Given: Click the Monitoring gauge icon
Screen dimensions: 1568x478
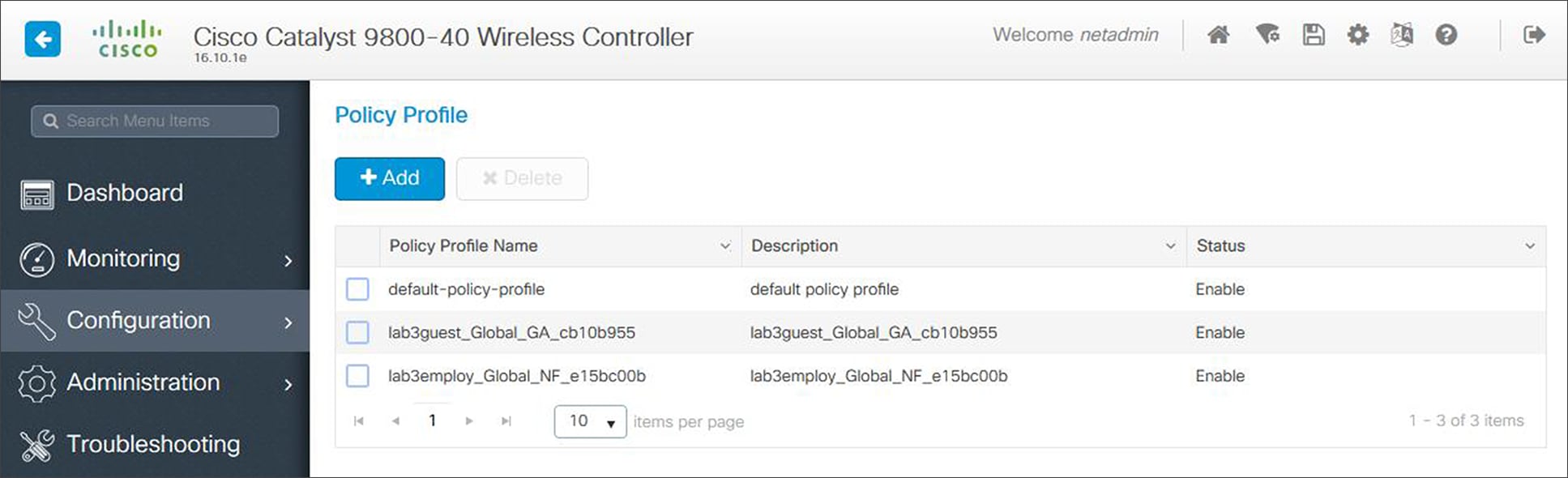Looking at the screenshot, I should pyautogui.click(x=37, y=259).
